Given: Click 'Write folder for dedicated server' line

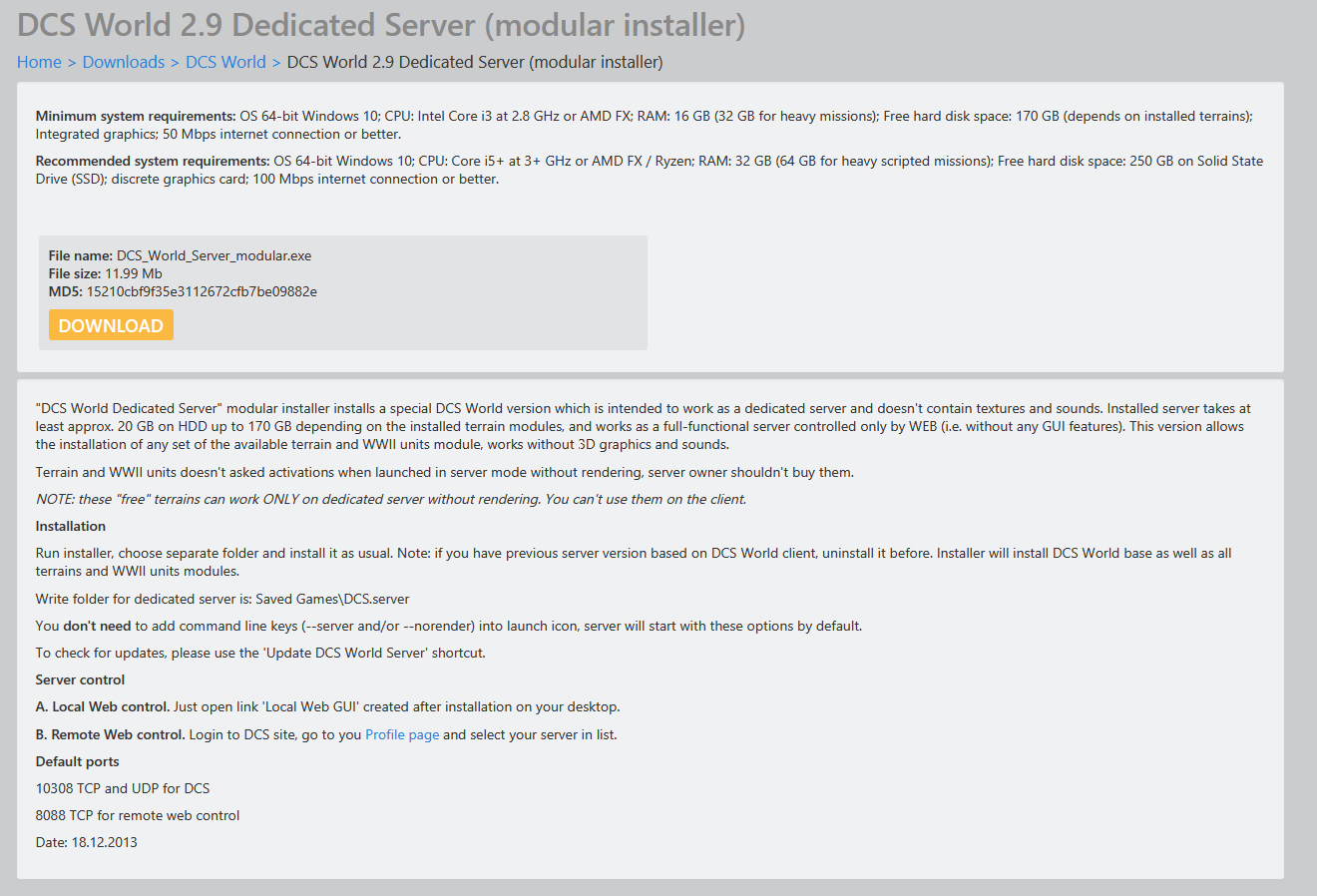Looking at the screenshot, I should [x=222, y=599].
